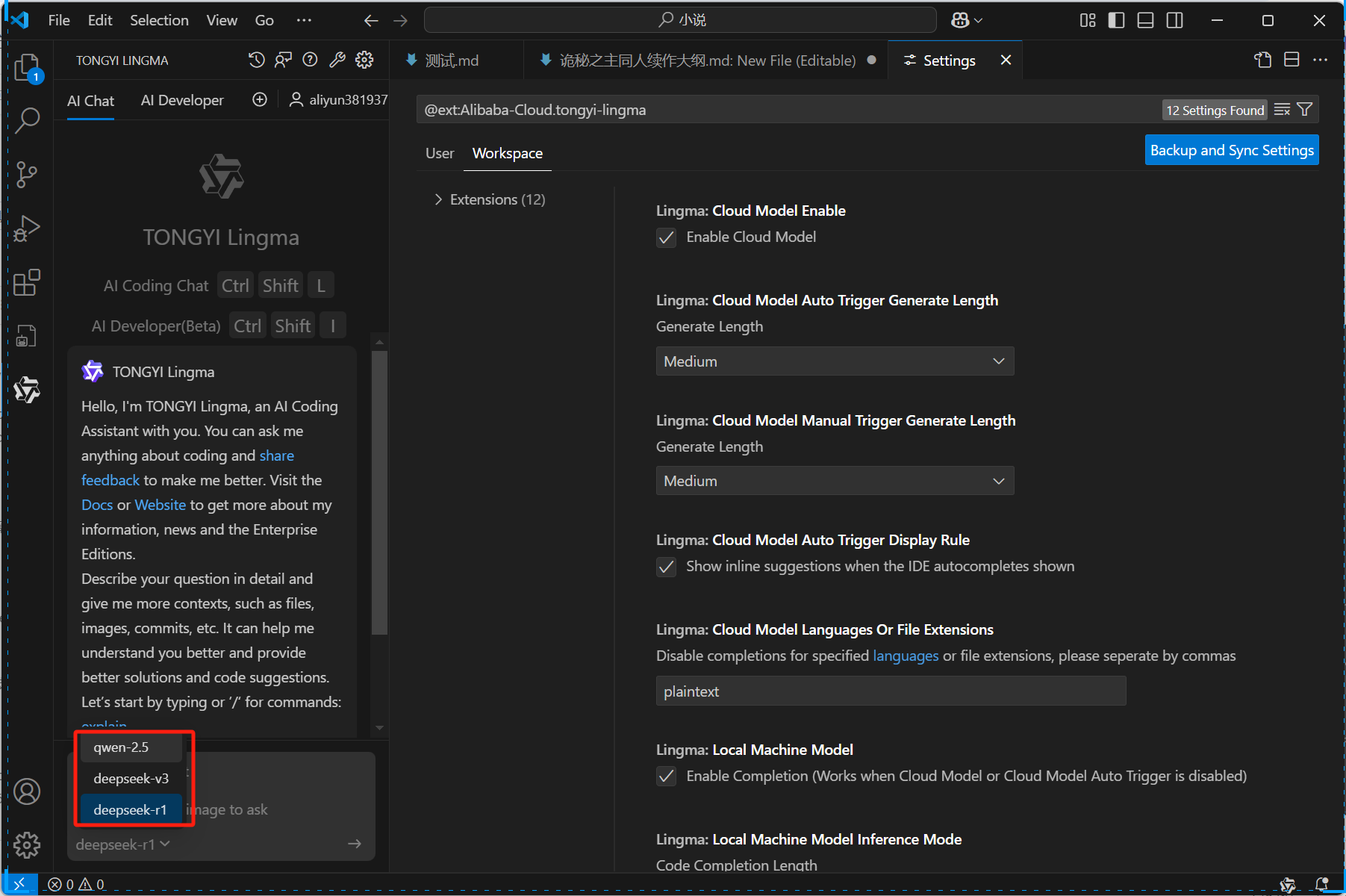Customize layout from title bar
1346x896 pixels.
(x=1088, y=21)
